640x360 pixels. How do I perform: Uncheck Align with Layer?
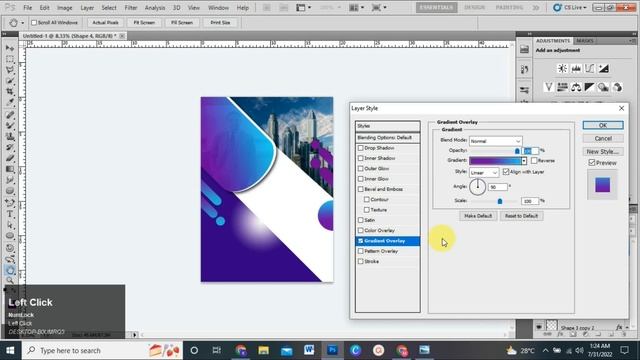coord(506,172)
